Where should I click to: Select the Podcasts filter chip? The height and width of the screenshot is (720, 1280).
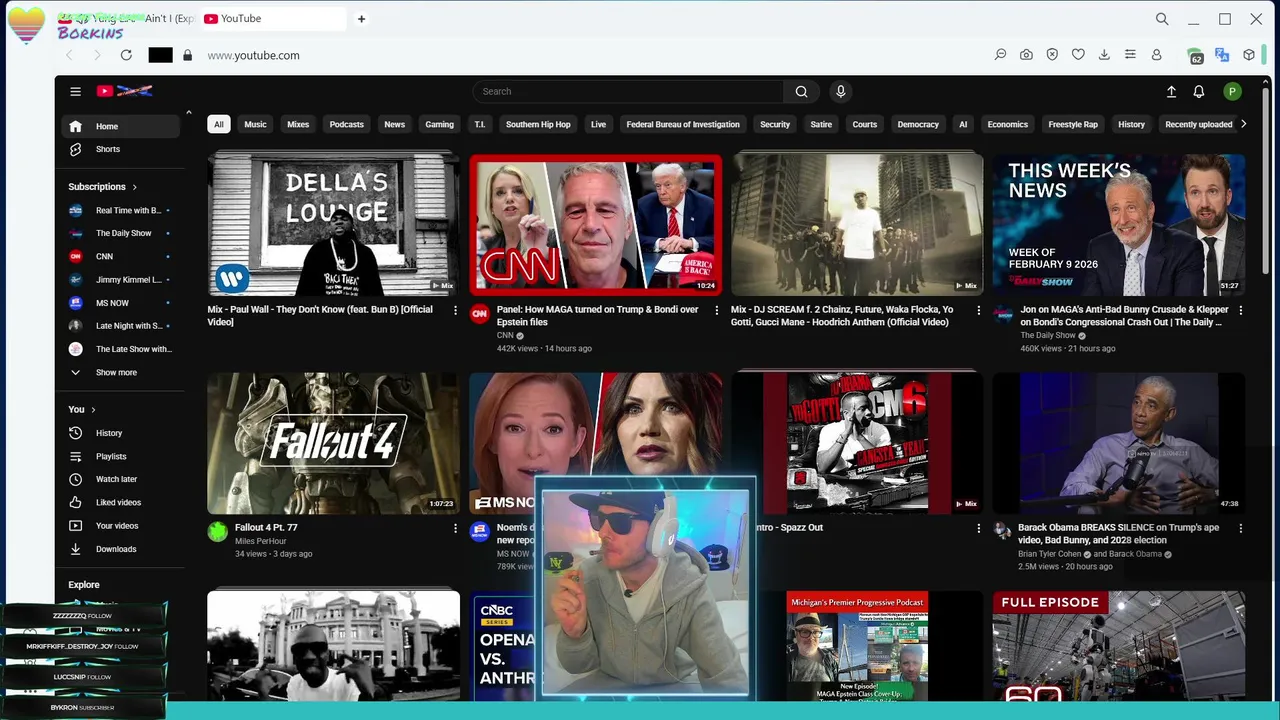(346, 124)
